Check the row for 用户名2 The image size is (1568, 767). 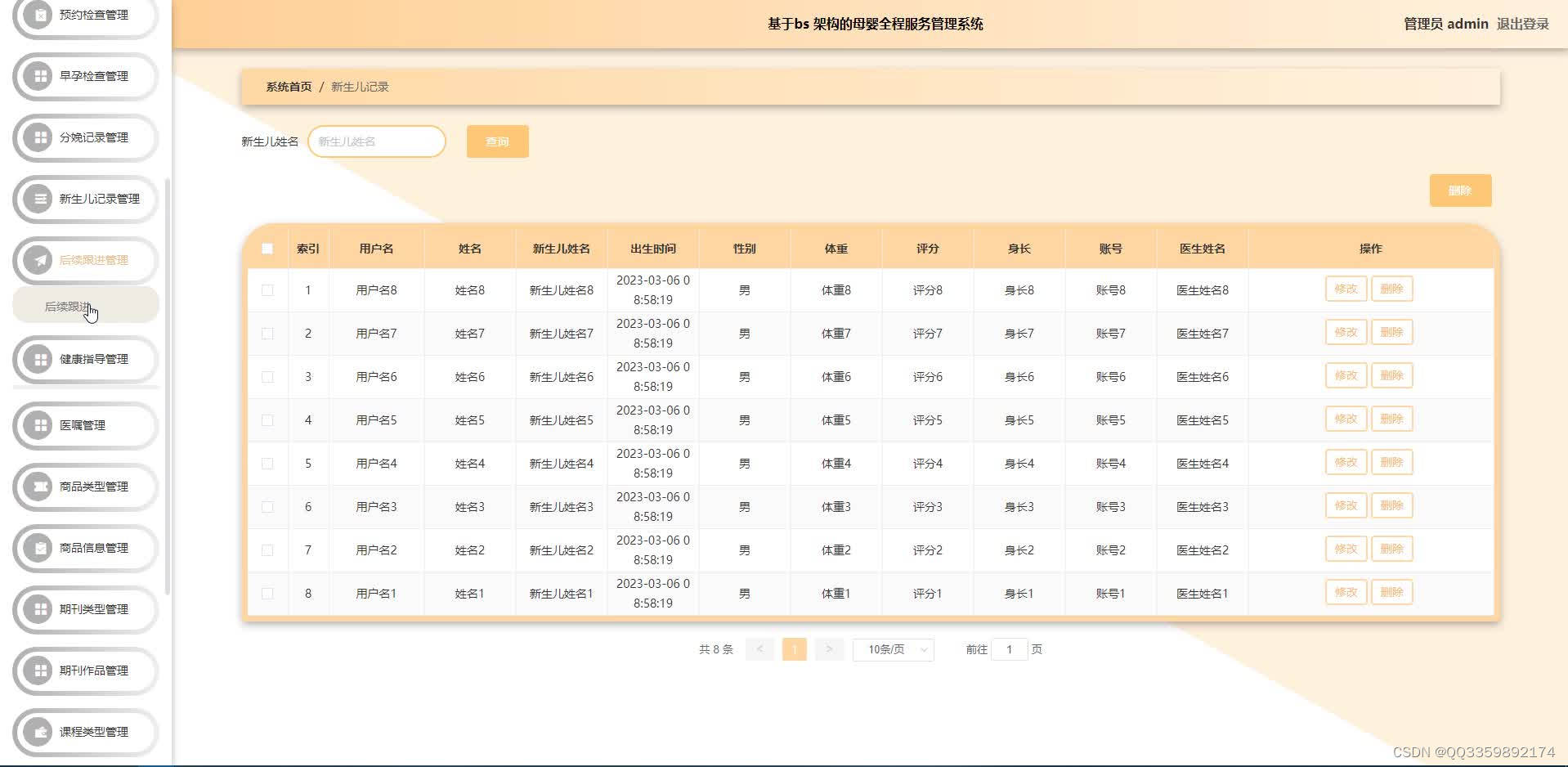(267, 550)
